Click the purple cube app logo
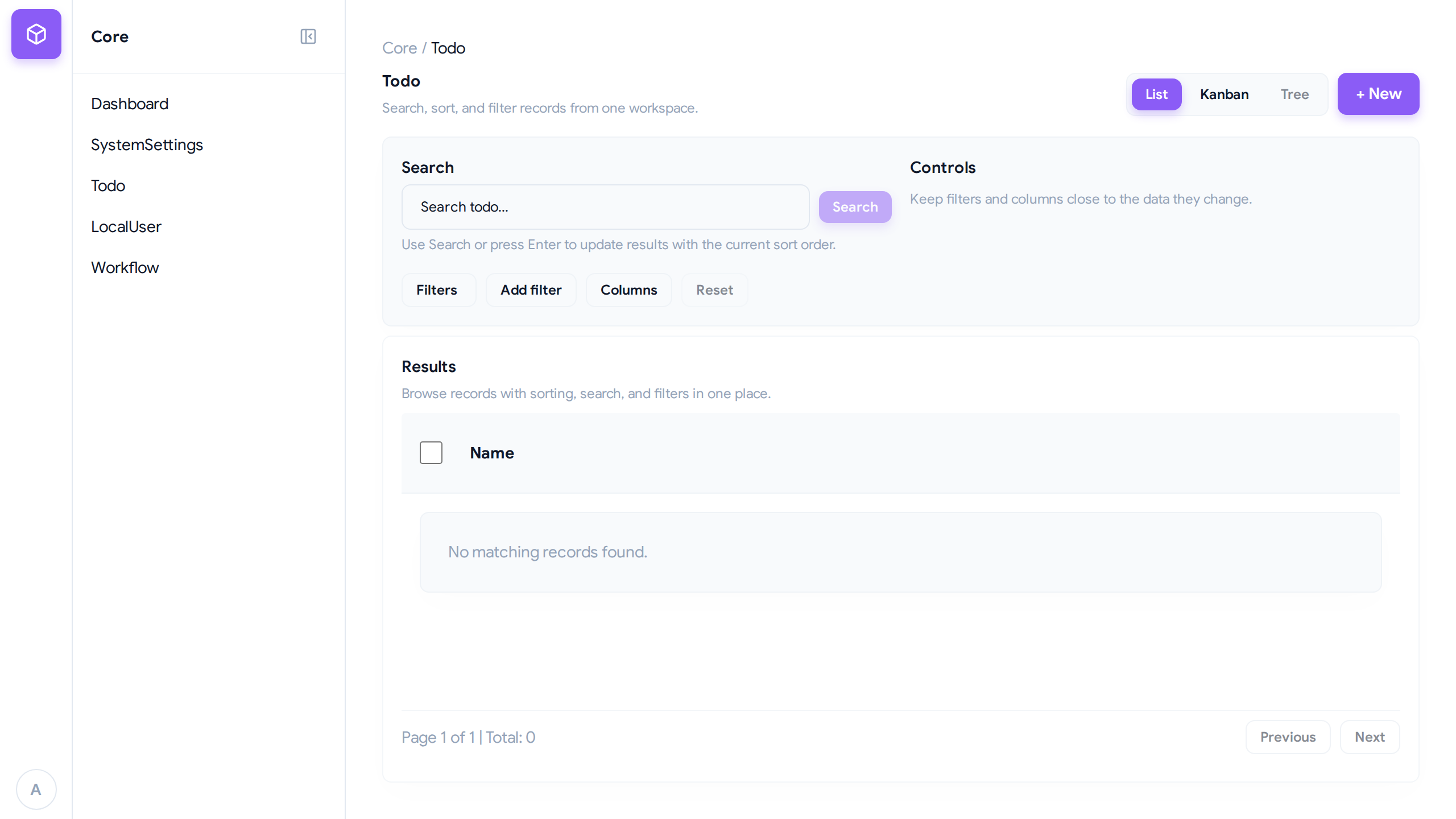The width and height of the screenshot is (1456, 819). pos(36,34)
